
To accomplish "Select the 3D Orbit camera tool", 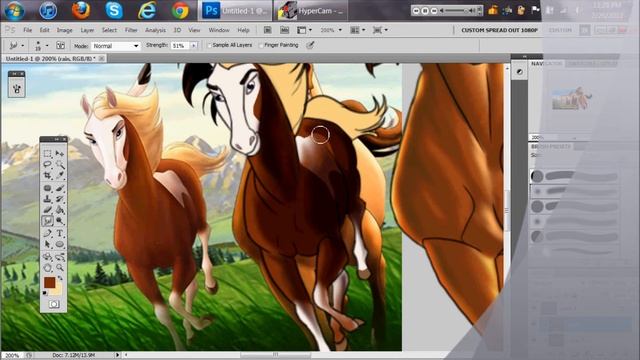I will 60,257.
